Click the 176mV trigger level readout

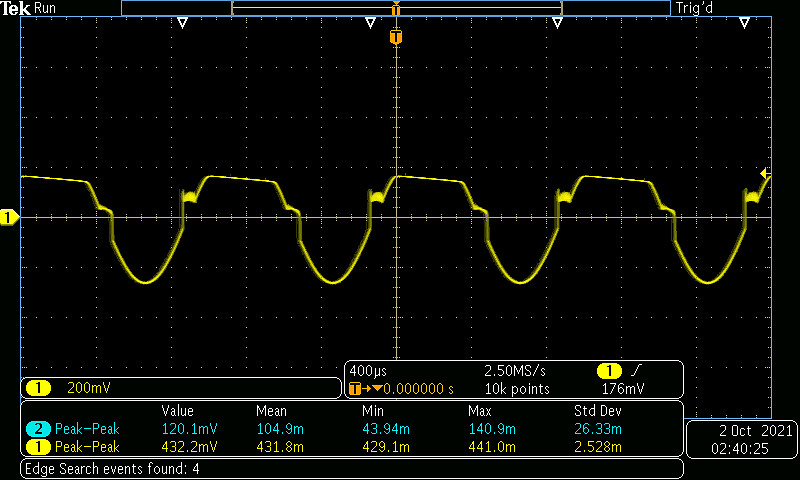pyautogui.click(x=623, y=389)
